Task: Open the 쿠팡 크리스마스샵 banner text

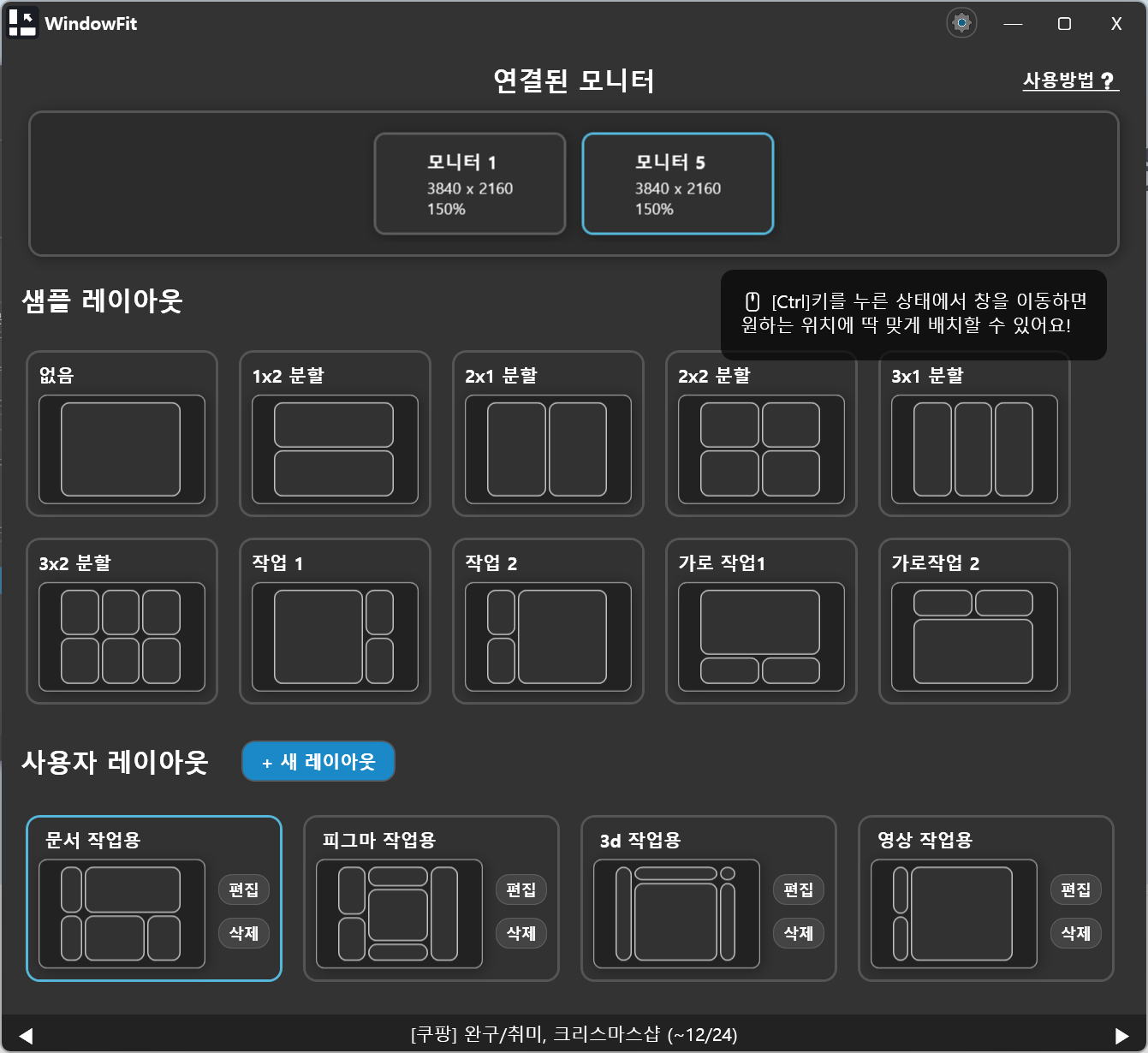Action: point(574,1034)
